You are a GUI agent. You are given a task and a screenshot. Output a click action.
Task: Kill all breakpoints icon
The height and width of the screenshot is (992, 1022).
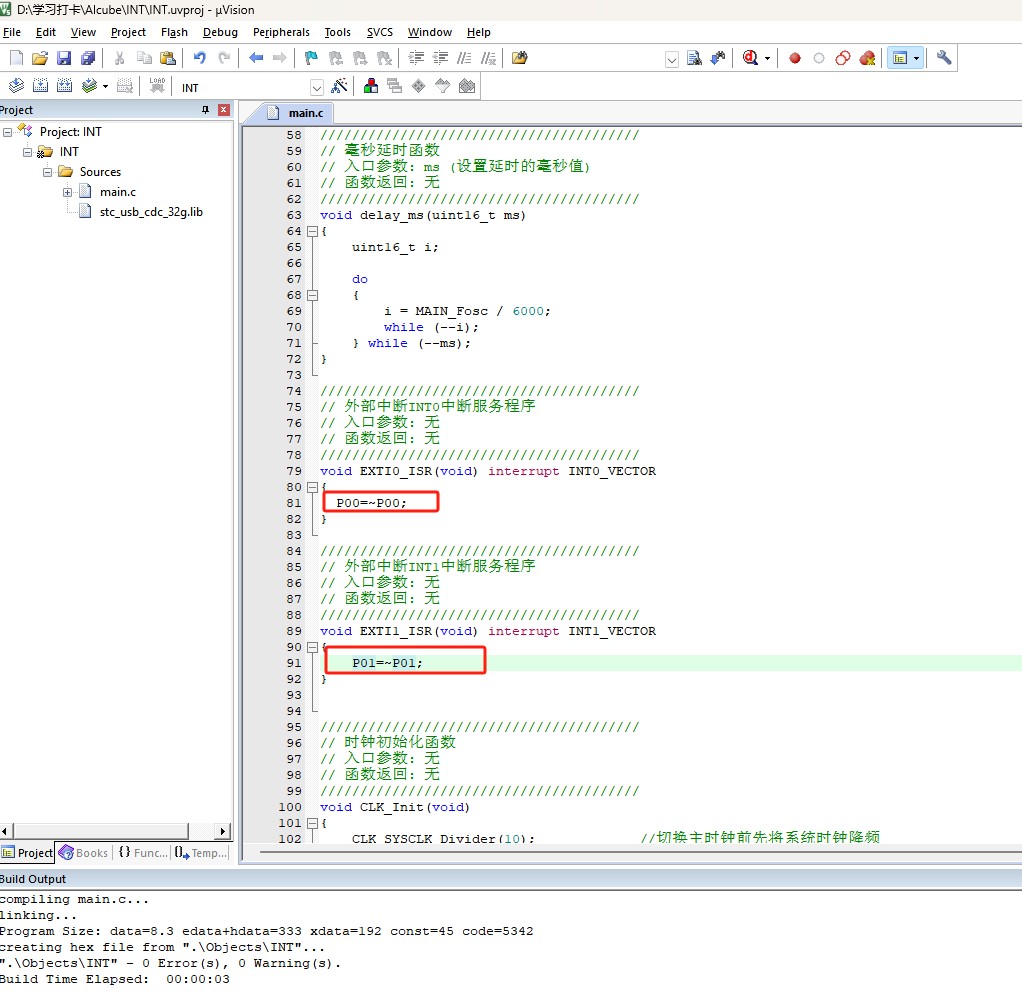867,58
